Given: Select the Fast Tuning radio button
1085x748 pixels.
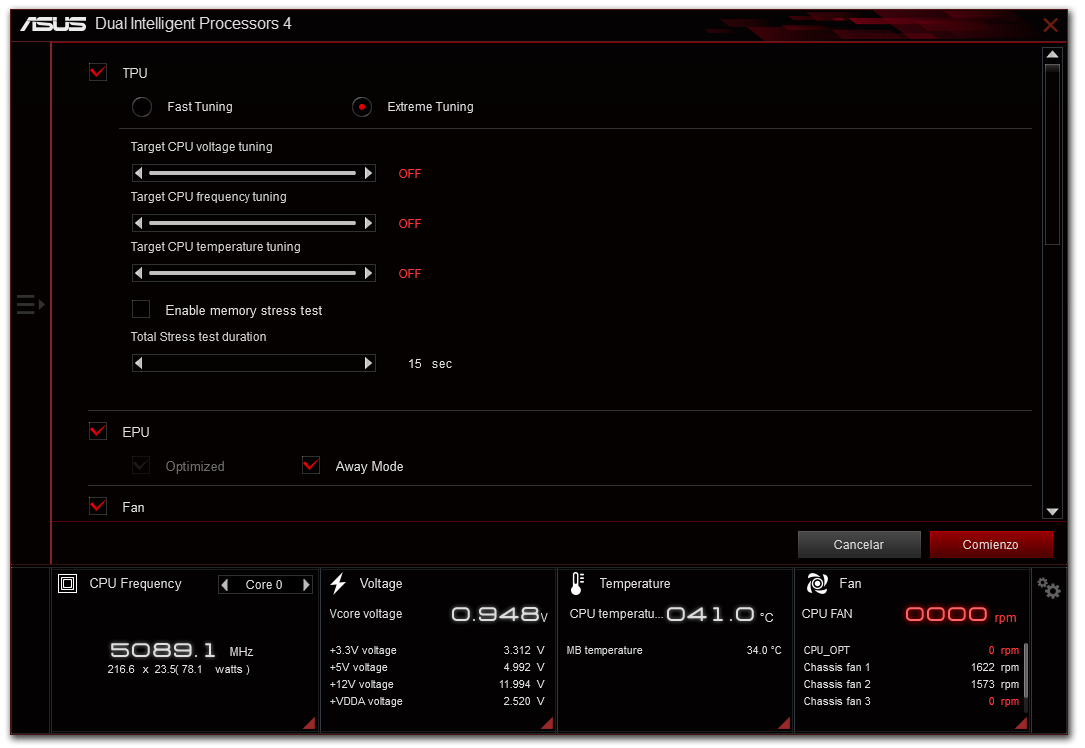Looking at the screenshot, I should pos(142,107).
